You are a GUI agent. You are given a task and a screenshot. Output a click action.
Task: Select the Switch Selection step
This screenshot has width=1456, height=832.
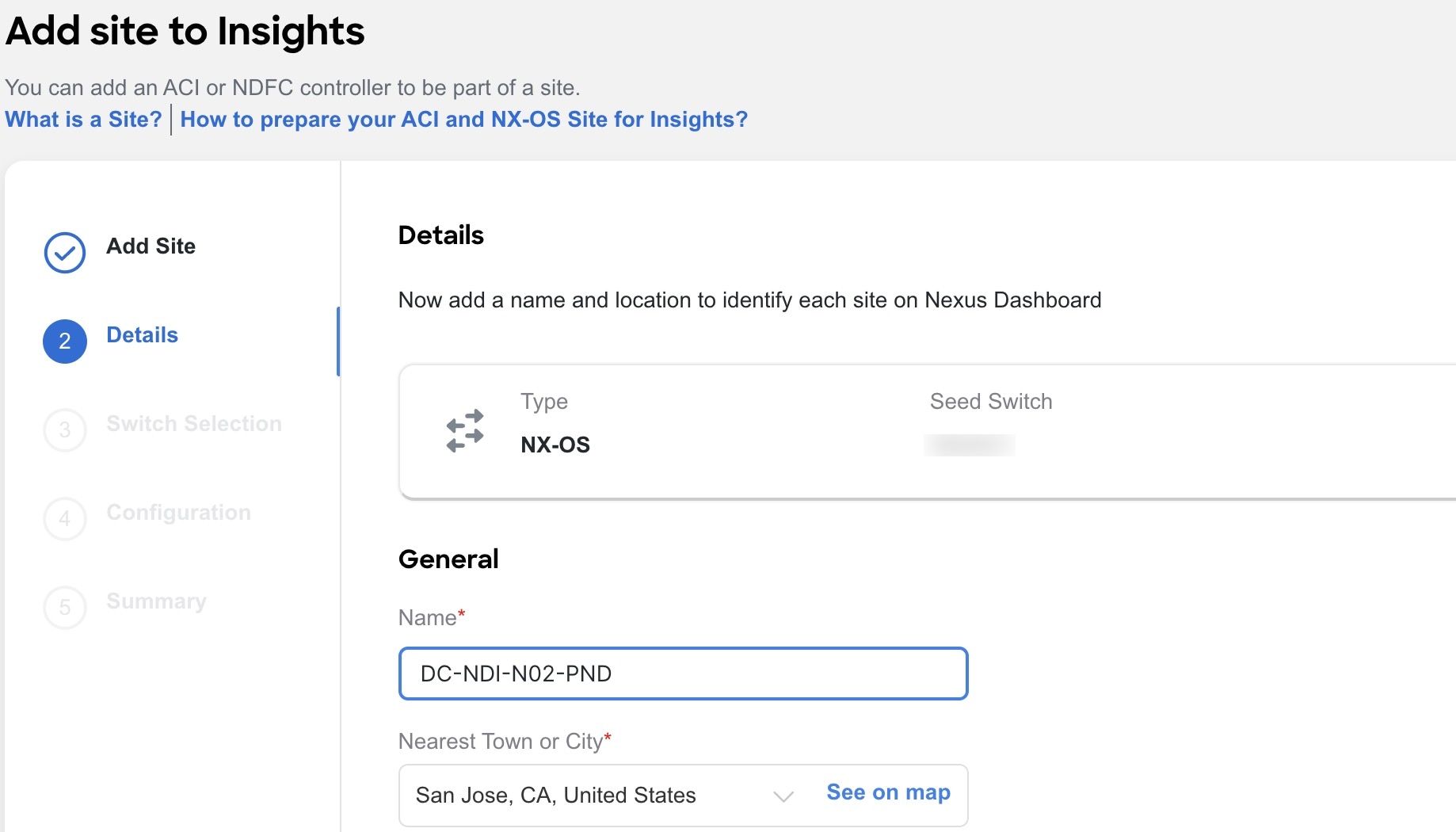(x=194, y=424)
